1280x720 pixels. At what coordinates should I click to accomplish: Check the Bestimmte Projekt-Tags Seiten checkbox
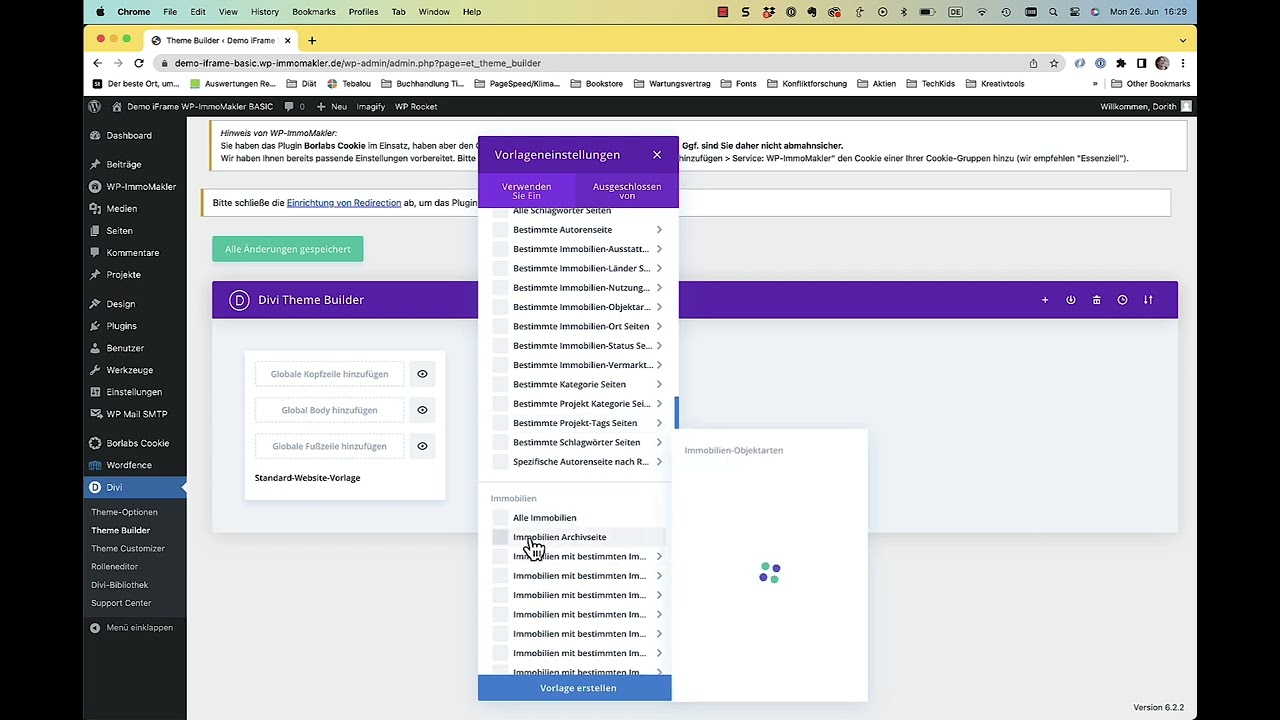[x=500, y=423]
